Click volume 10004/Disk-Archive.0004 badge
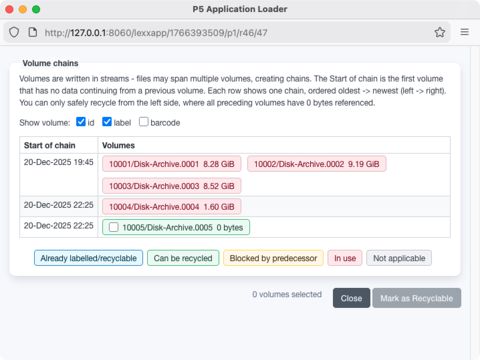This screenshot has width=480, height=360. tap(172, 207)
